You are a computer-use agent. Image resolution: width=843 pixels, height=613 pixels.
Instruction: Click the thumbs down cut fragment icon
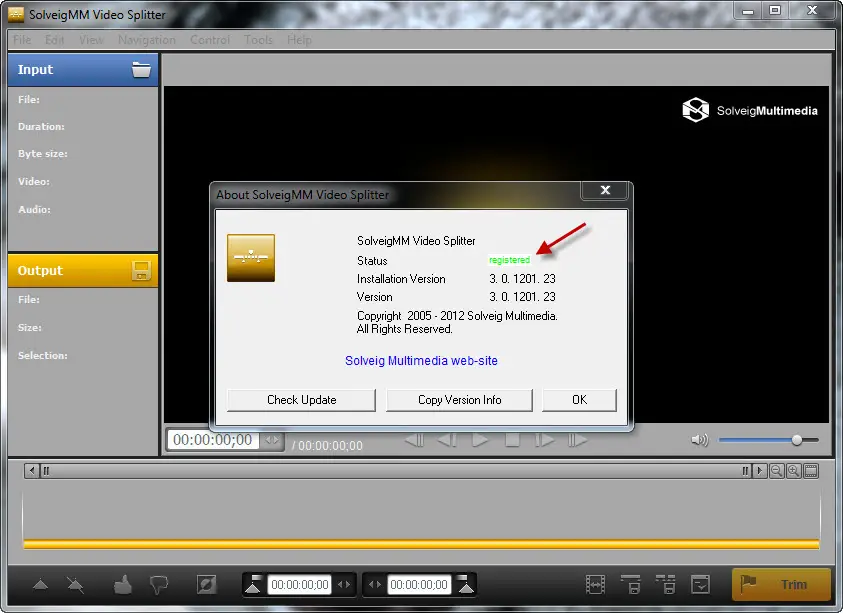(159, 585)
